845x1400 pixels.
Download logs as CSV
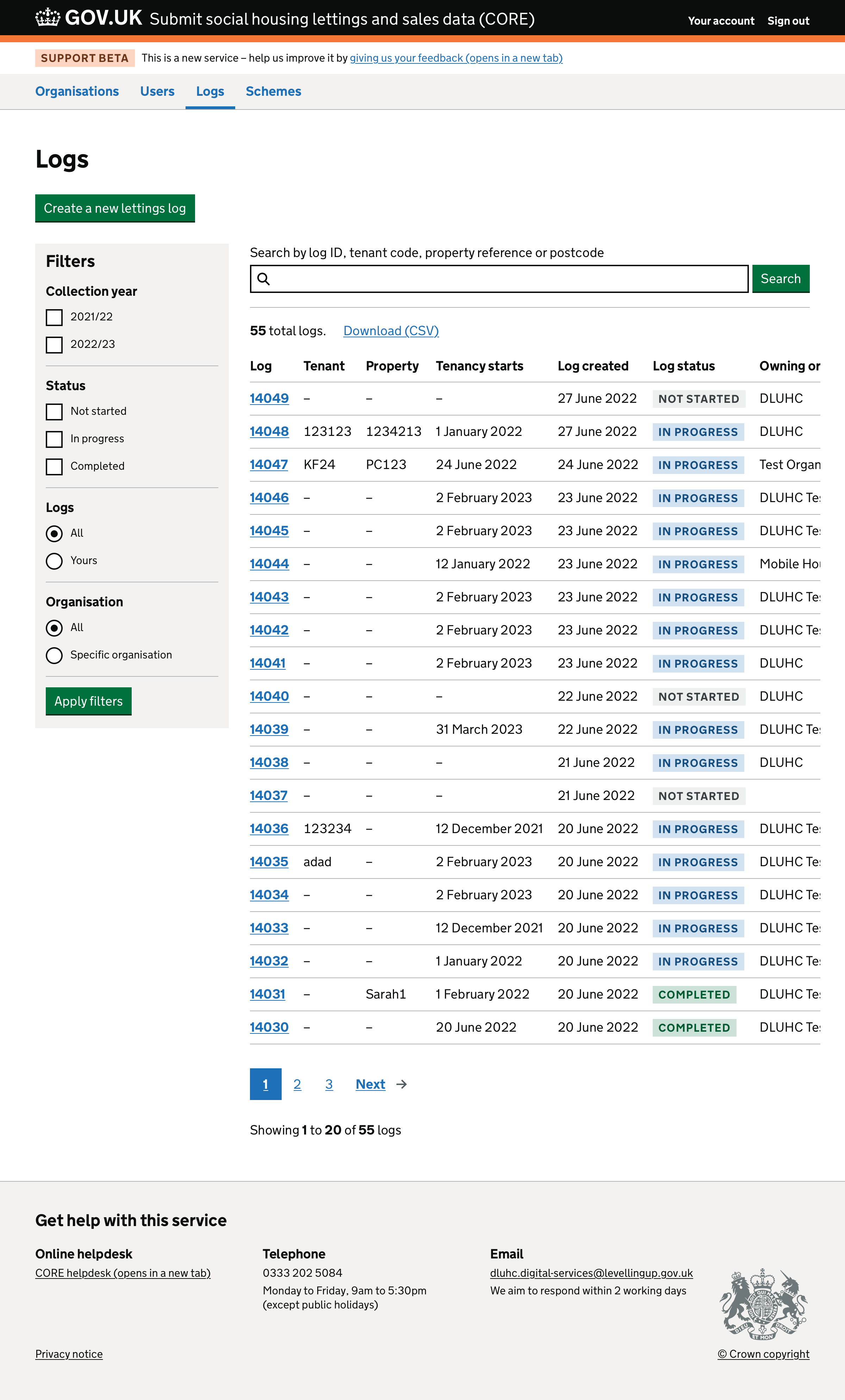[390, 331]
